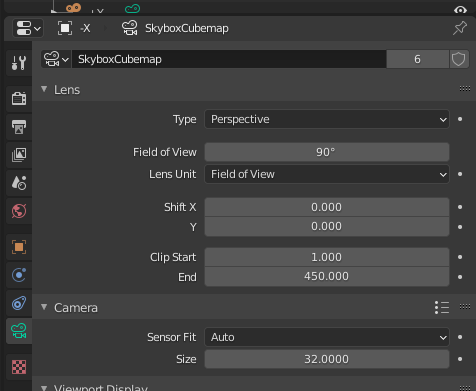Open the View Layer properties tab
The width and height of the screenshot is (476, 391).
click(19, 155)
